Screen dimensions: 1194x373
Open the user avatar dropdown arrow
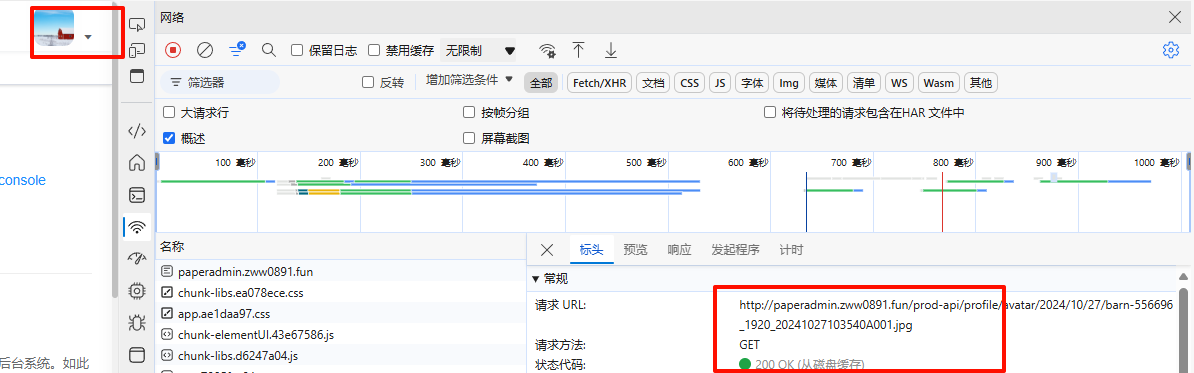pos(89,37)
